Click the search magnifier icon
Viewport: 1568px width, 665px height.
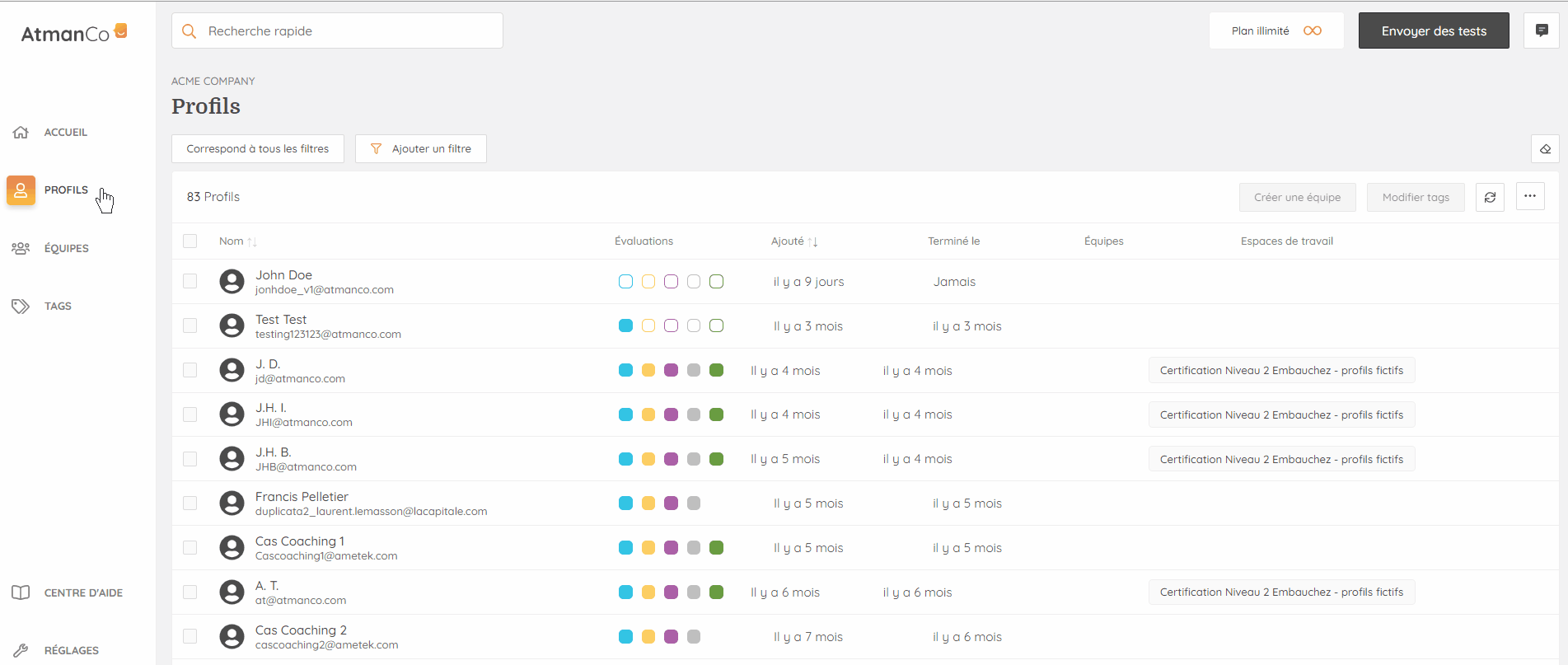pos(190,31)
